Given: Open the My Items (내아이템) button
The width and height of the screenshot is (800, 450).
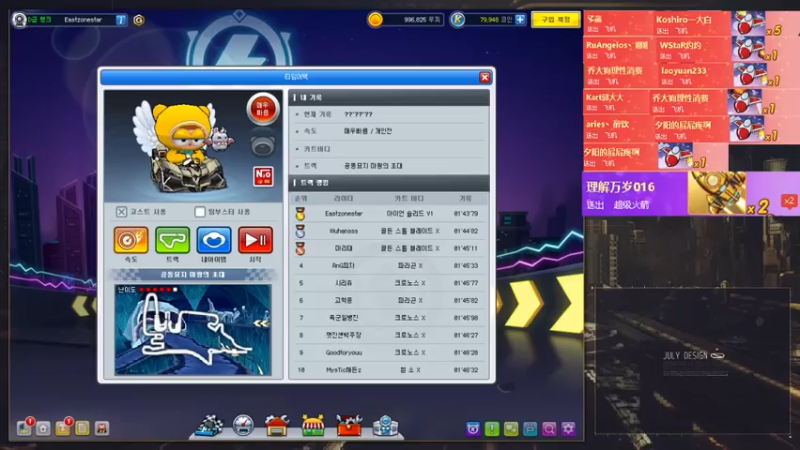Looking at the screenshot, I should coord(214,240).
